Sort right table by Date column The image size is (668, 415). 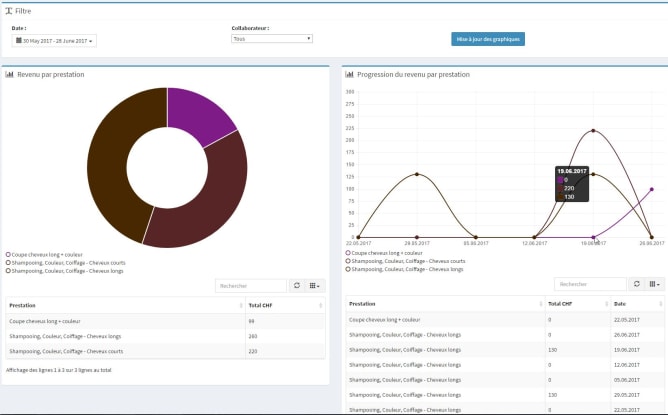click(x=638, y=304)
